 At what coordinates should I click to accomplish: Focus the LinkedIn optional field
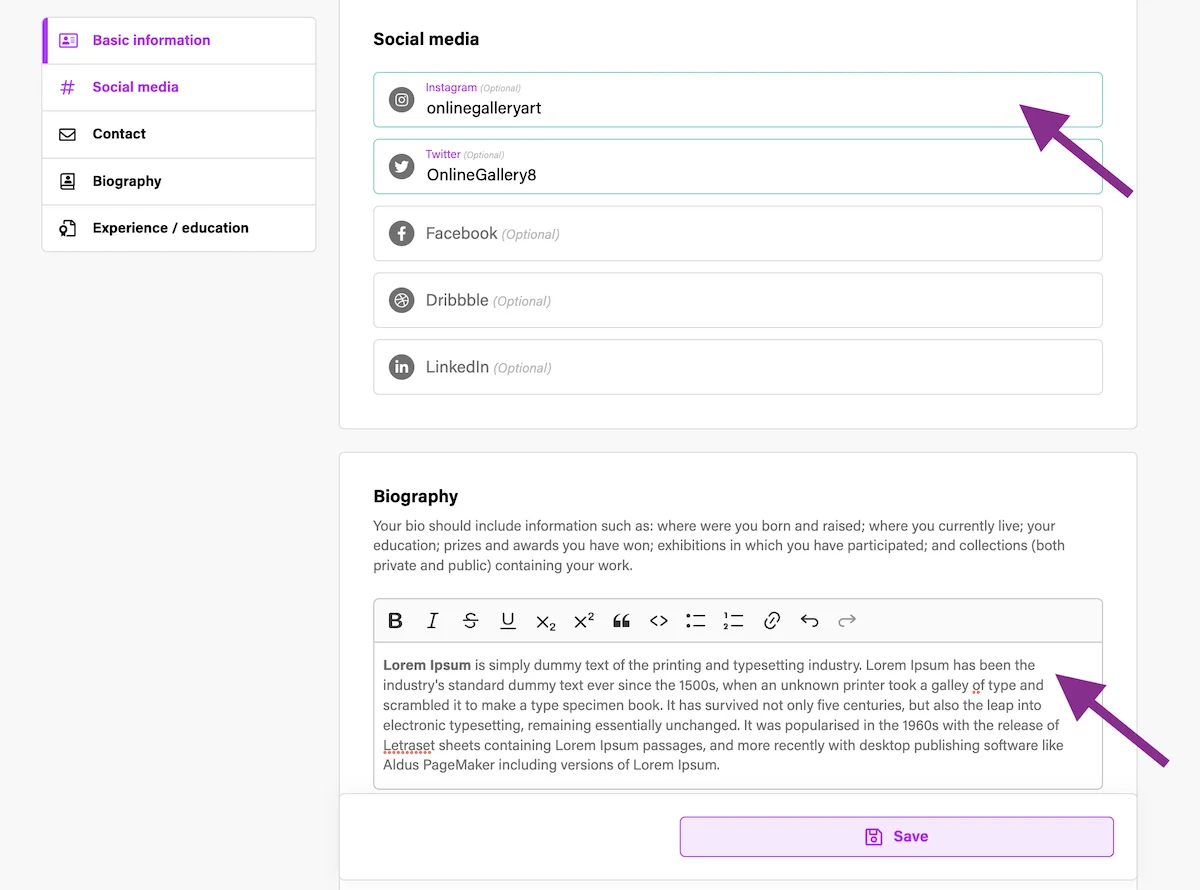coord(738,367)
